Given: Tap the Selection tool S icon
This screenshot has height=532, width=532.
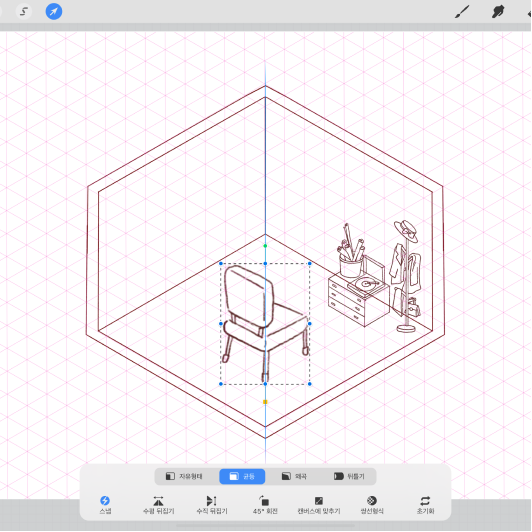Looking at the screenshot, I should coord(24,12).
